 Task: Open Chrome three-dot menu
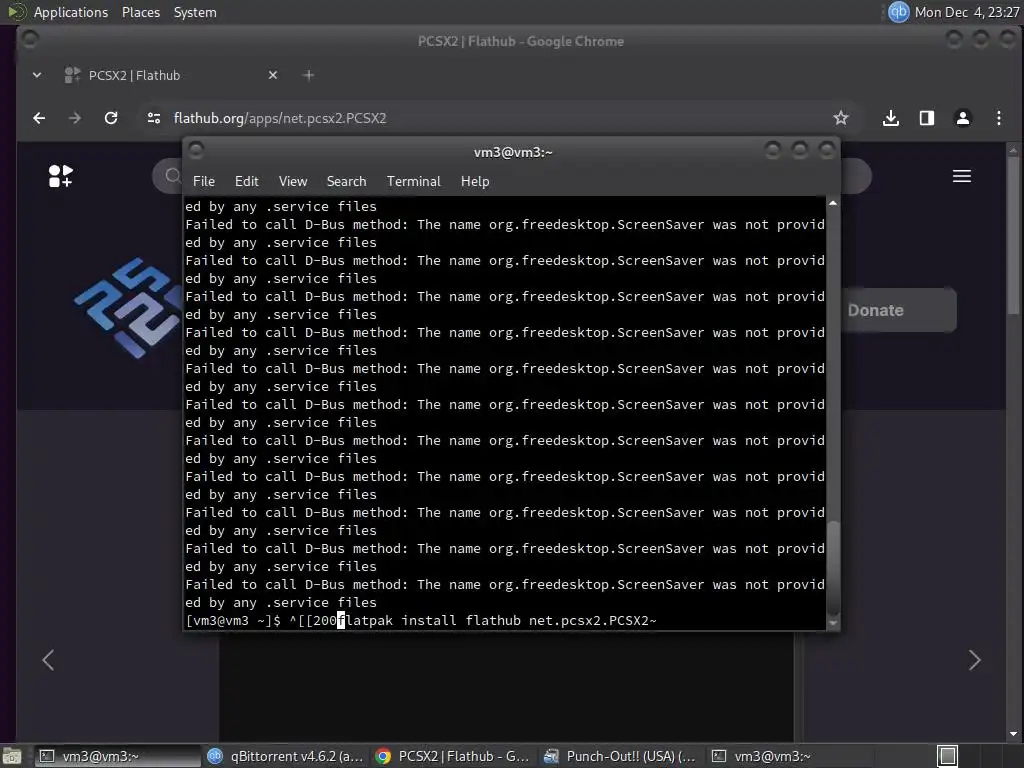[x=999, y=118]
